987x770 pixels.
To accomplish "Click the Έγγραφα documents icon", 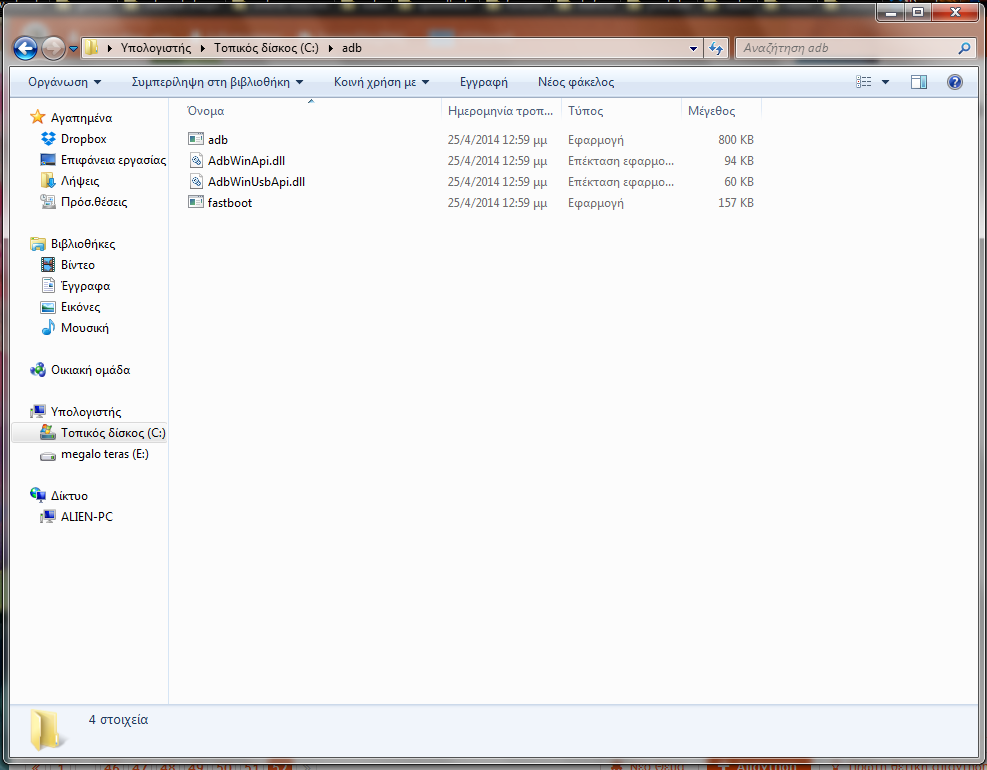I will (x=48, y=285).
